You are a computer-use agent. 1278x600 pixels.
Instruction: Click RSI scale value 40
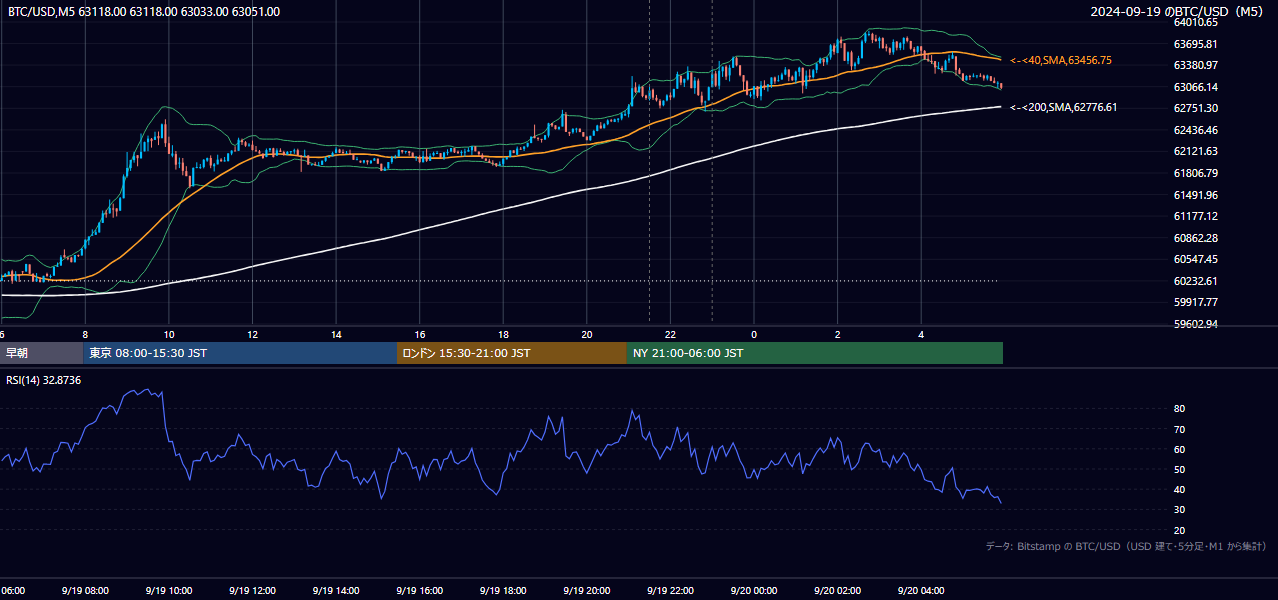tap(1179, 490)
